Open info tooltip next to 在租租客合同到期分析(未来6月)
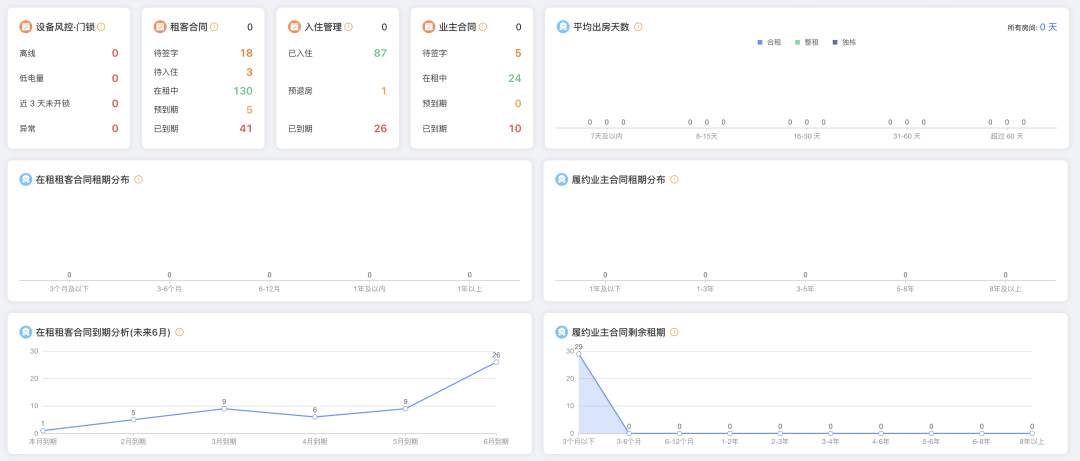 click(x=180, y=332)
